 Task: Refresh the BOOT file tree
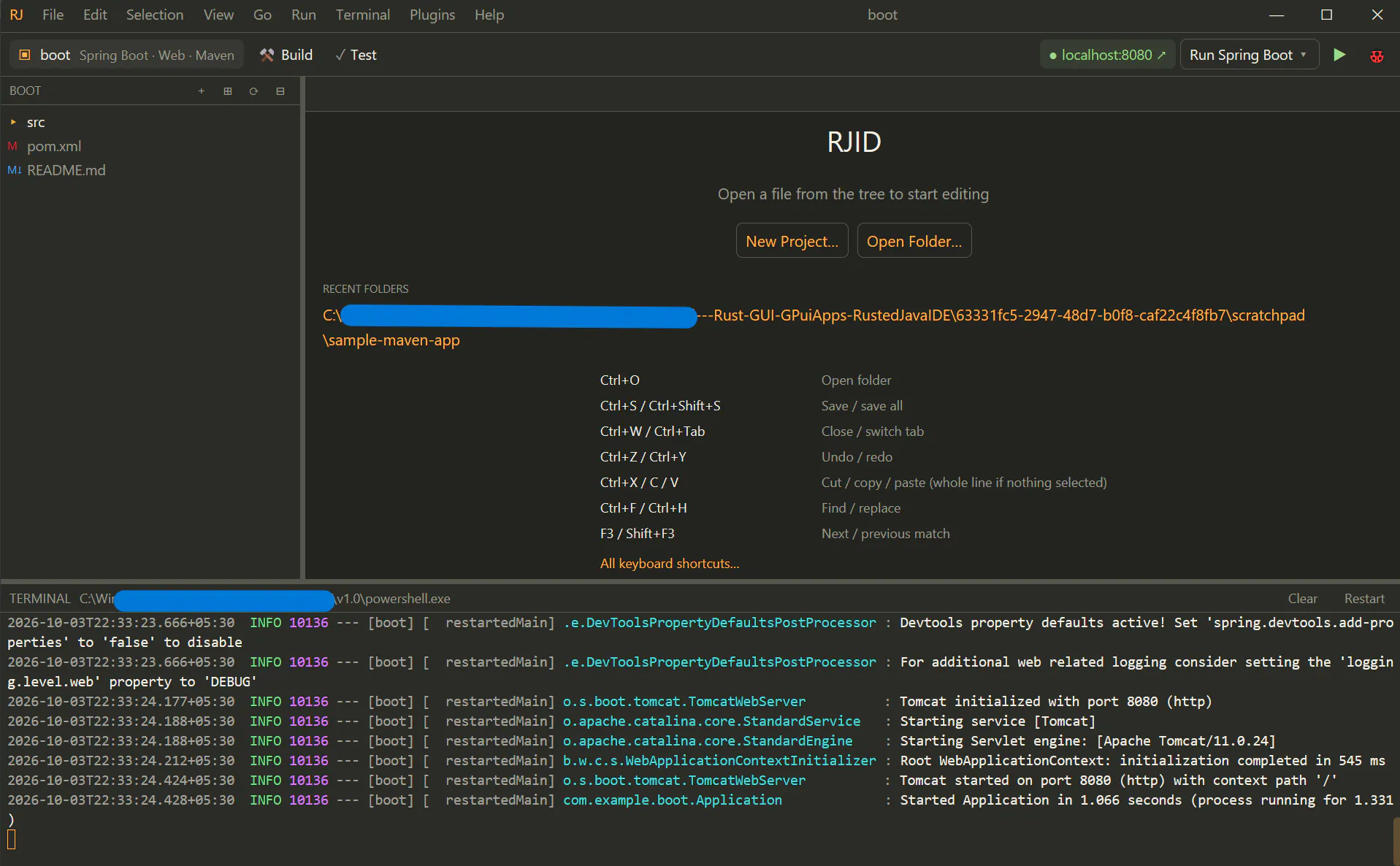254,91
